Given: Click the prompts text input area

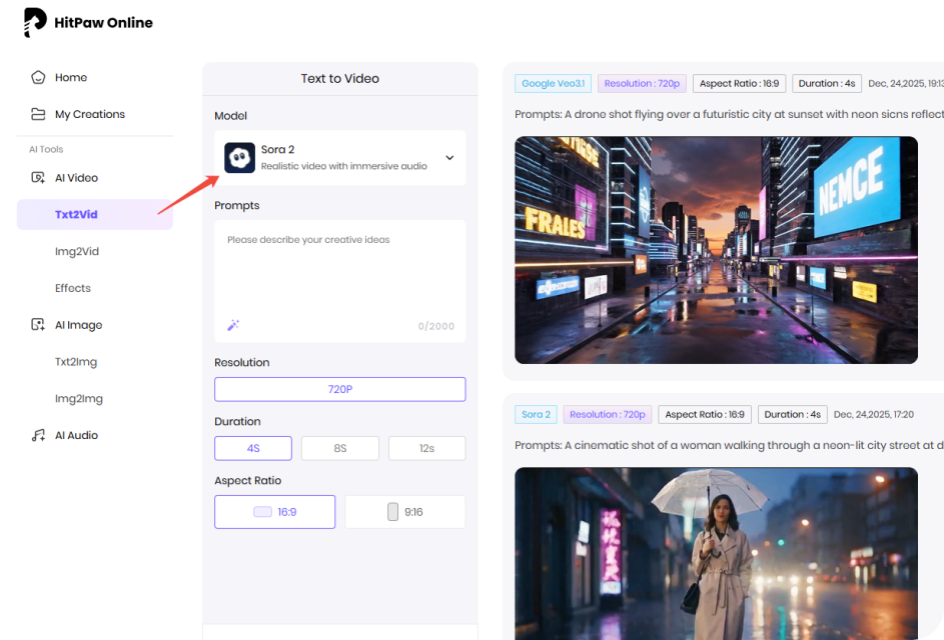Looking at the screenshot, I should [340, 270].
